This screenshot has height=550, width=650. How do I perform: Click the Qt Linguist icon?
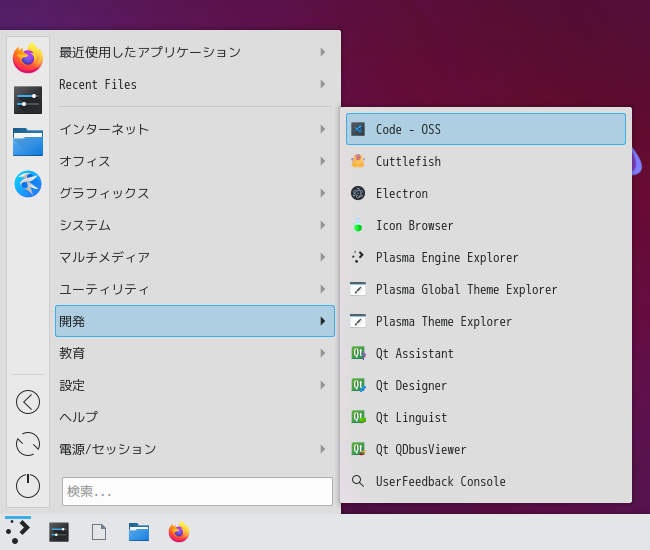359,417
